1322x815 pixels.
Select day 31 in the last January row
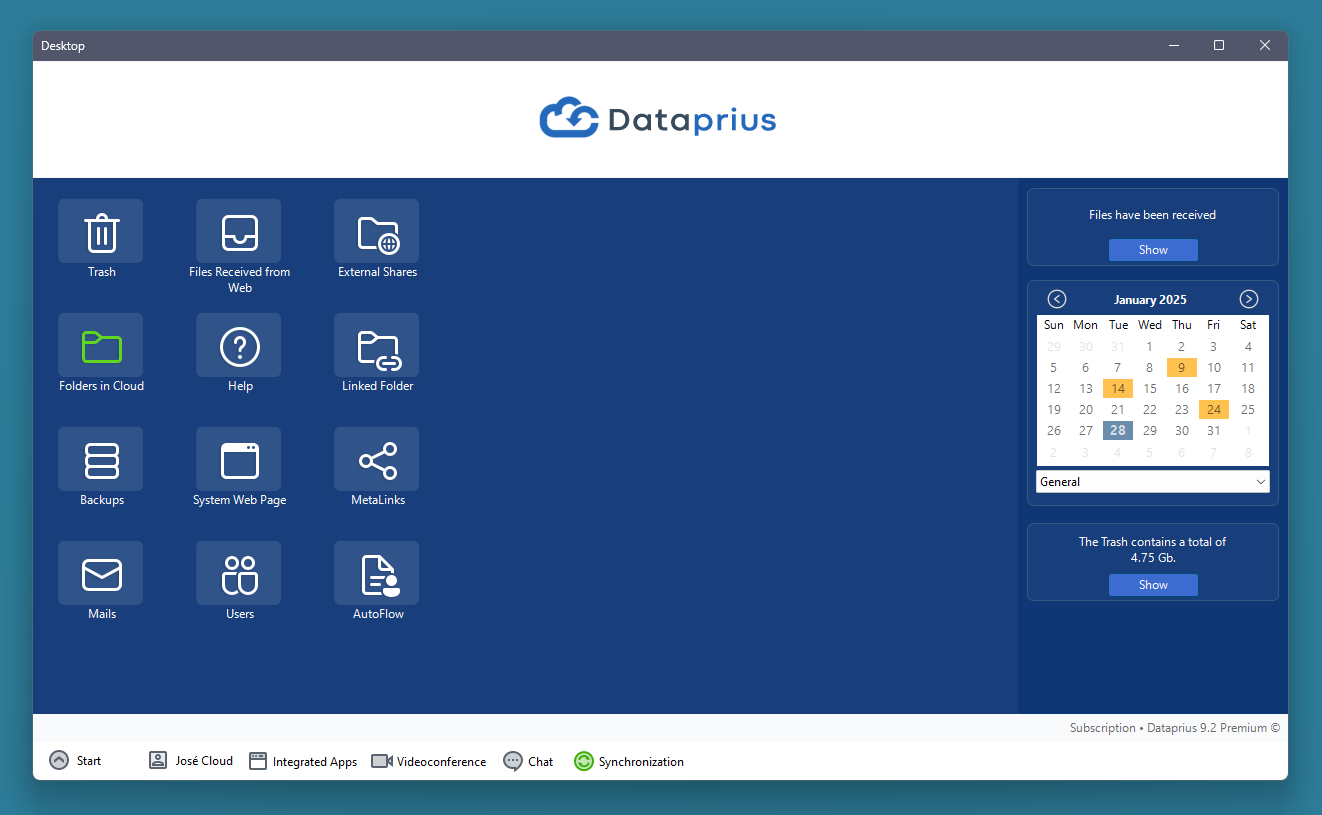click(x=1214, y=430)
